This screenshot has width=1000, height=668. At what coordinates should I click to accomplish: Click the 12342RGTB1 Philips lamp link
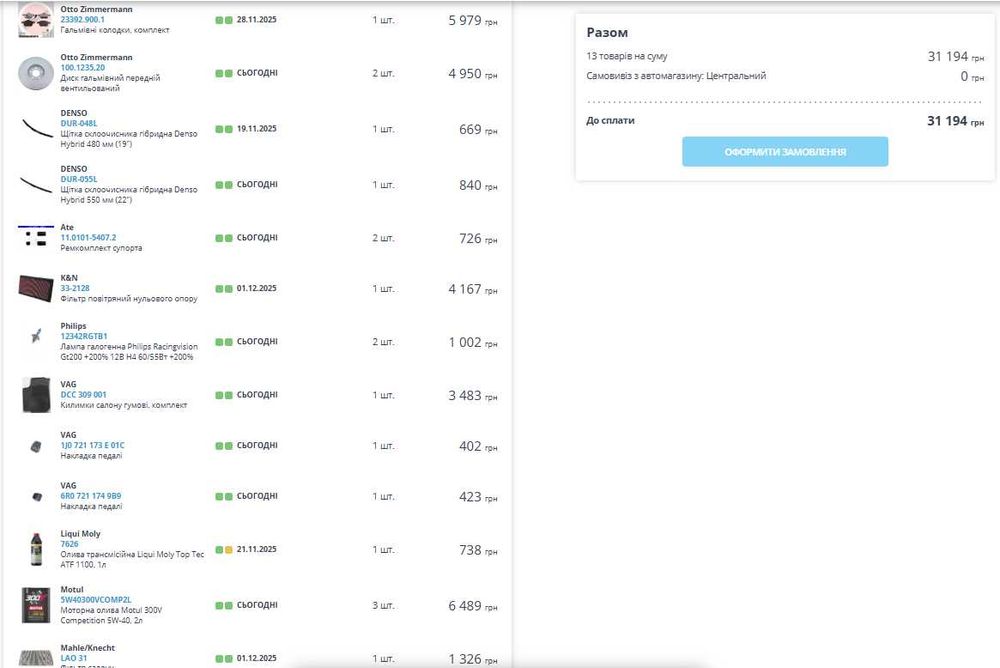tap(84, 336)
